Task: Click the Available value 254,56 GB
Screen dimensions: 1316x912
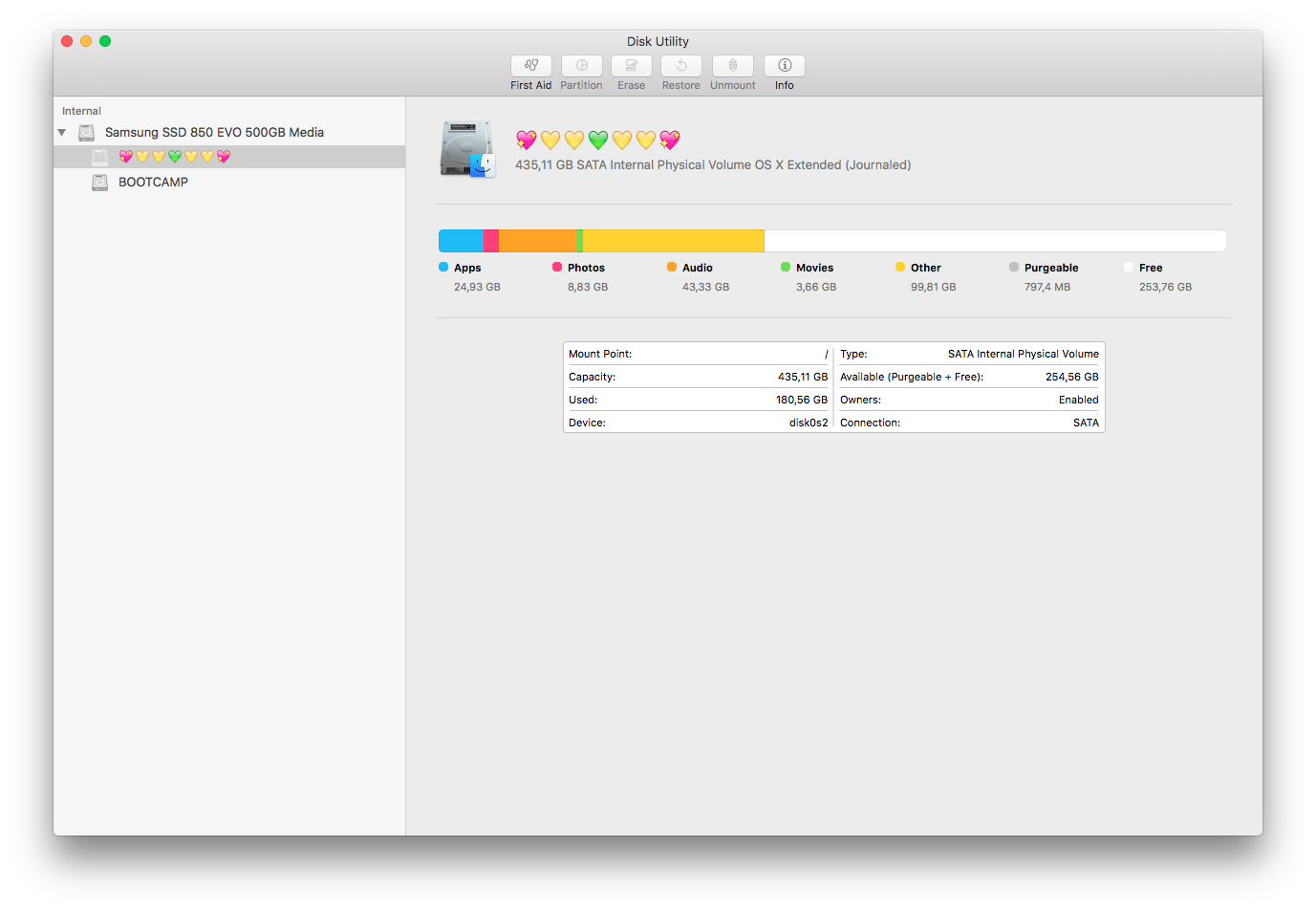Action: [1072, 377]
